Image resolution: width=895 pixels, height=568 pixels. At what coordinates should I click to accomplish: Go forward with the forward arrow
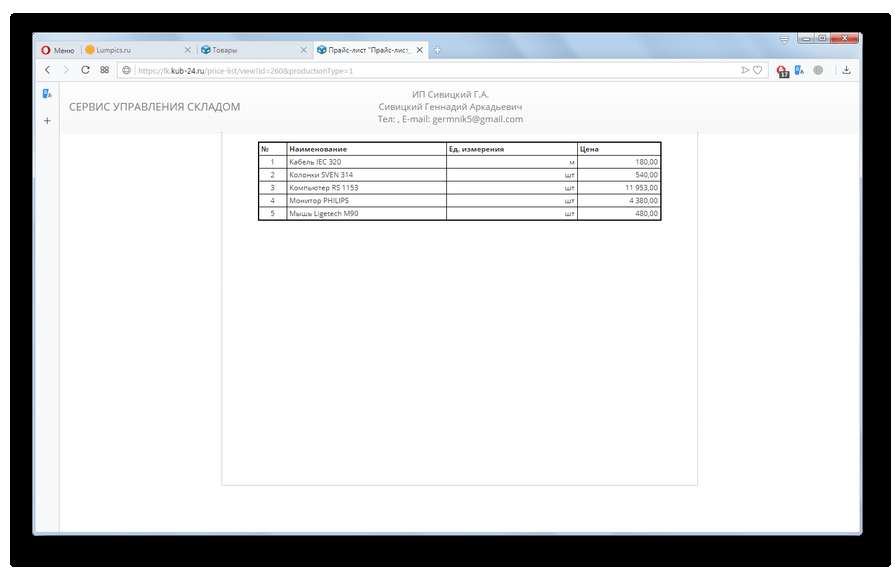coord(66,70)
